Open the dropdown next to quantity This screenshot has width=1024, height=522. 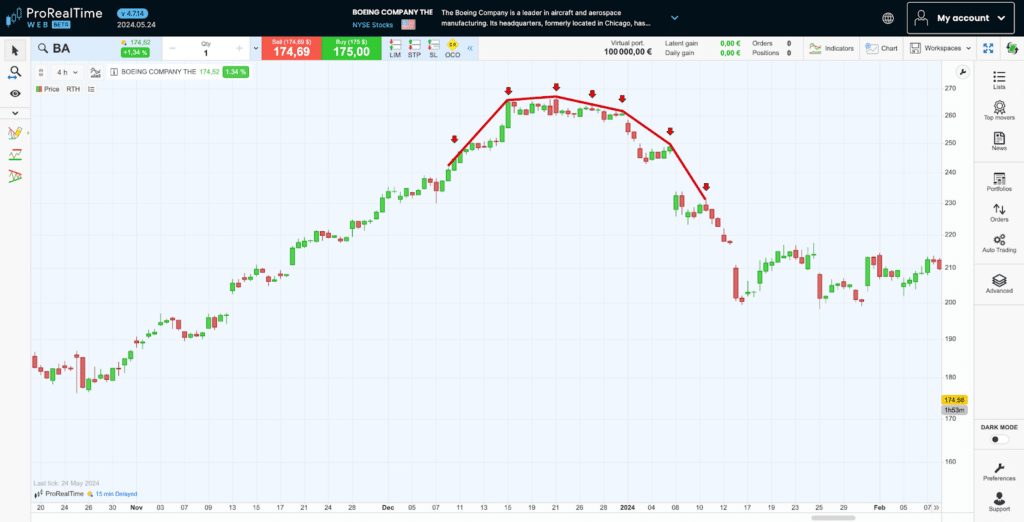click(255, 48)
